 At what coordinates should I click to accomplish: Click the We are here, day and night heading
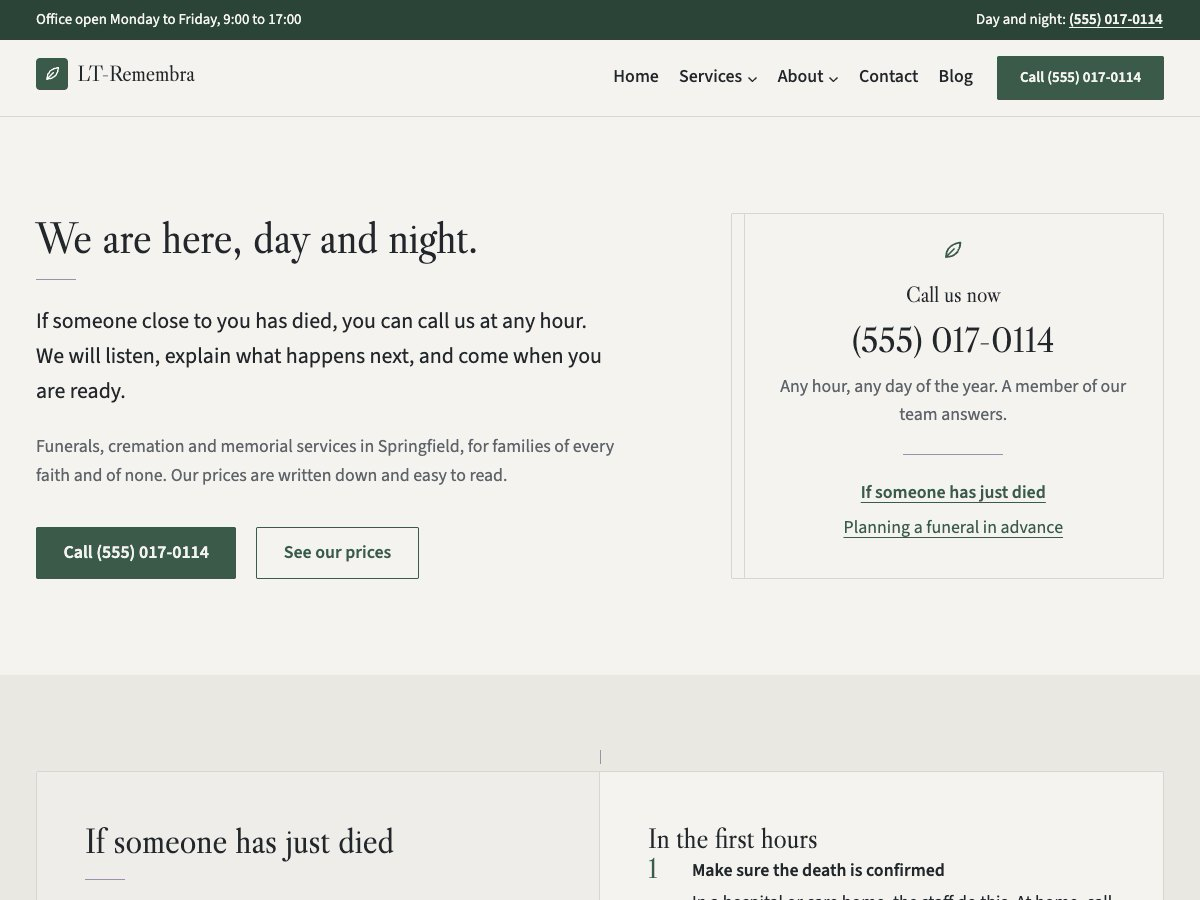click(x=257, y=240)
